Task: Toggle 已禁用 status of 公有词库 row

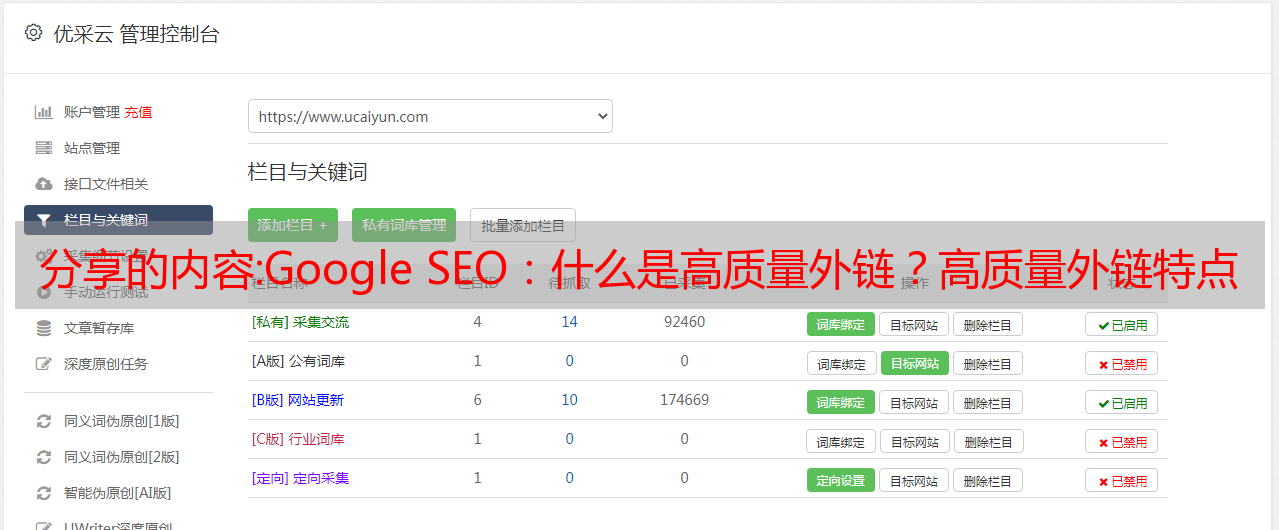Action: pos(1121,363)
